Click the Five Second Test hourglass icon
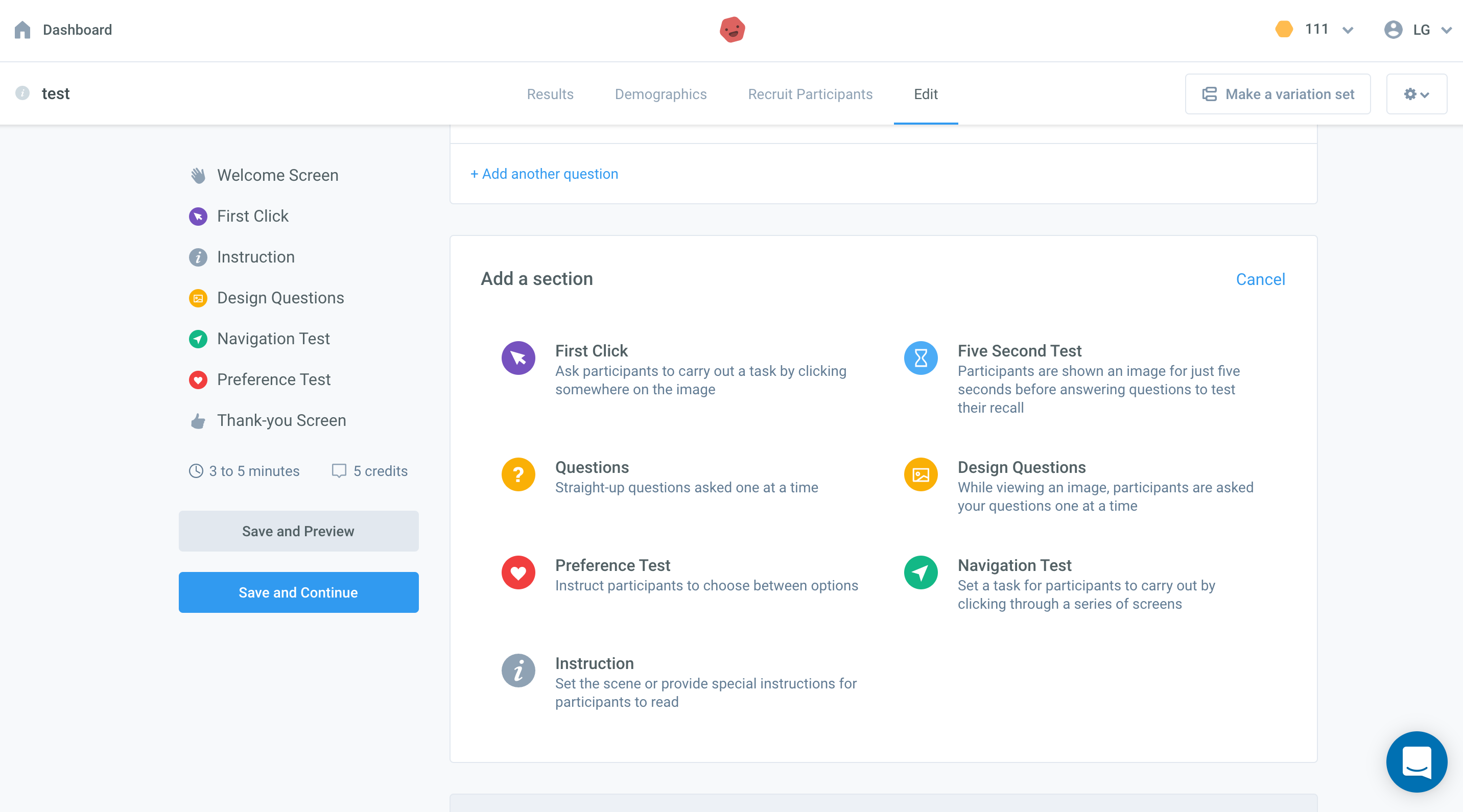Screen dimensions: 1463x812 [920, 357]
